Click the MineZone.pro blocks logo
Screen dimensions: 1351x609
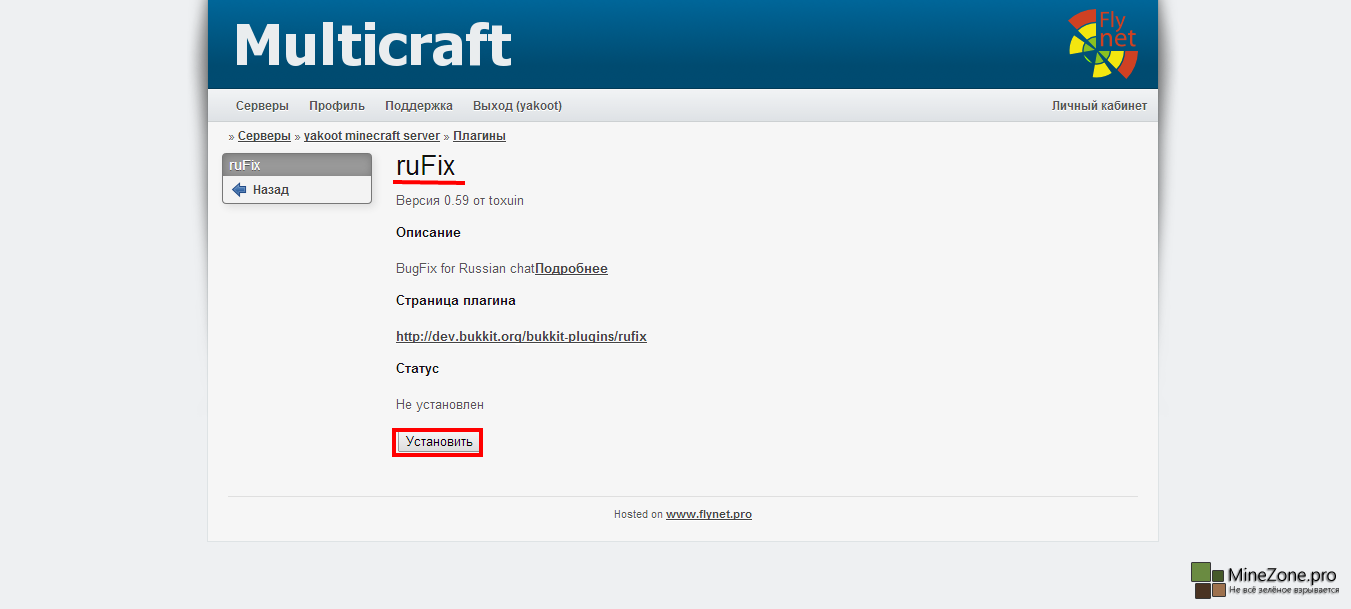(x=1208, y=580)
